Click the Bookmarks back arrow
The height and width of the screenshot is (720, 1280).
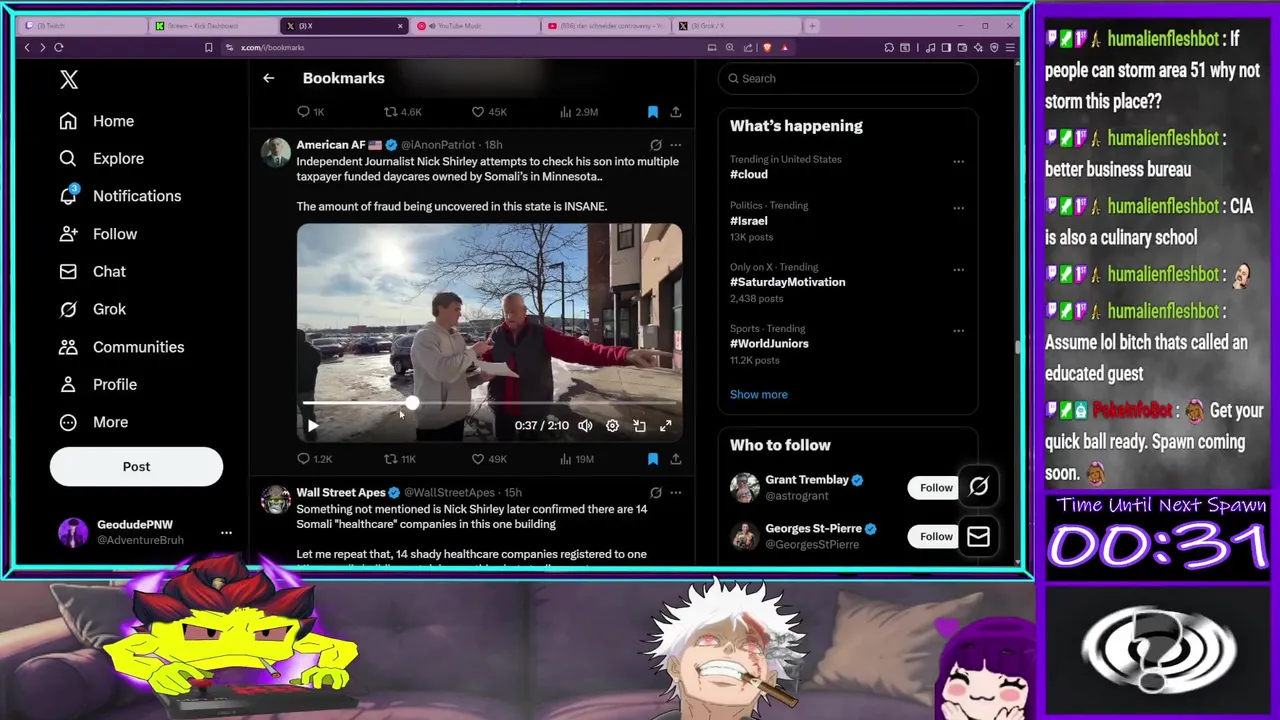point(268,78)
